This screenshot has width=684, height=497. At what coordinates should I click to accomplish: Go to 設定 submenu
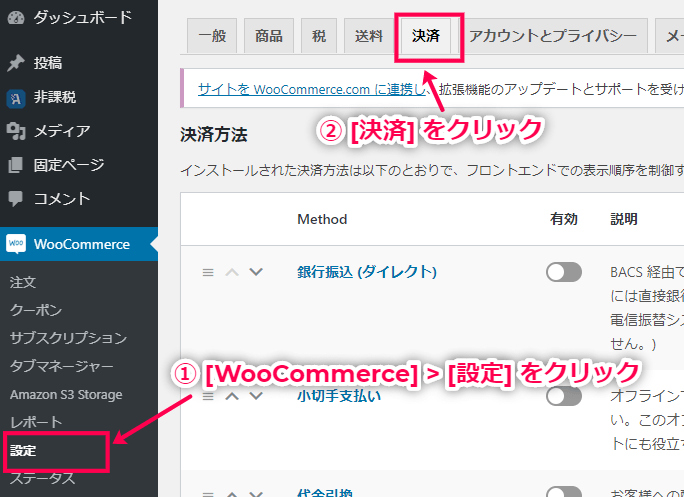(x=23, y=451)
